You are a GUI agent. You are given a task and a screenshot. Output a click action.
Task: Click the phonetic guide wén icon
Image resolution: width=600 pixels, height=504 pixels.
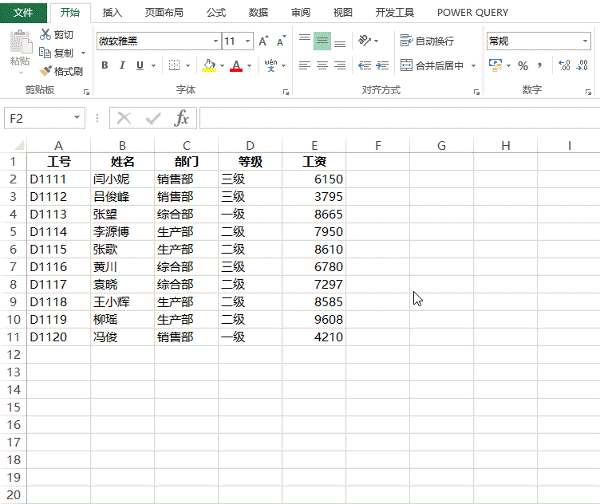point(271,65)
